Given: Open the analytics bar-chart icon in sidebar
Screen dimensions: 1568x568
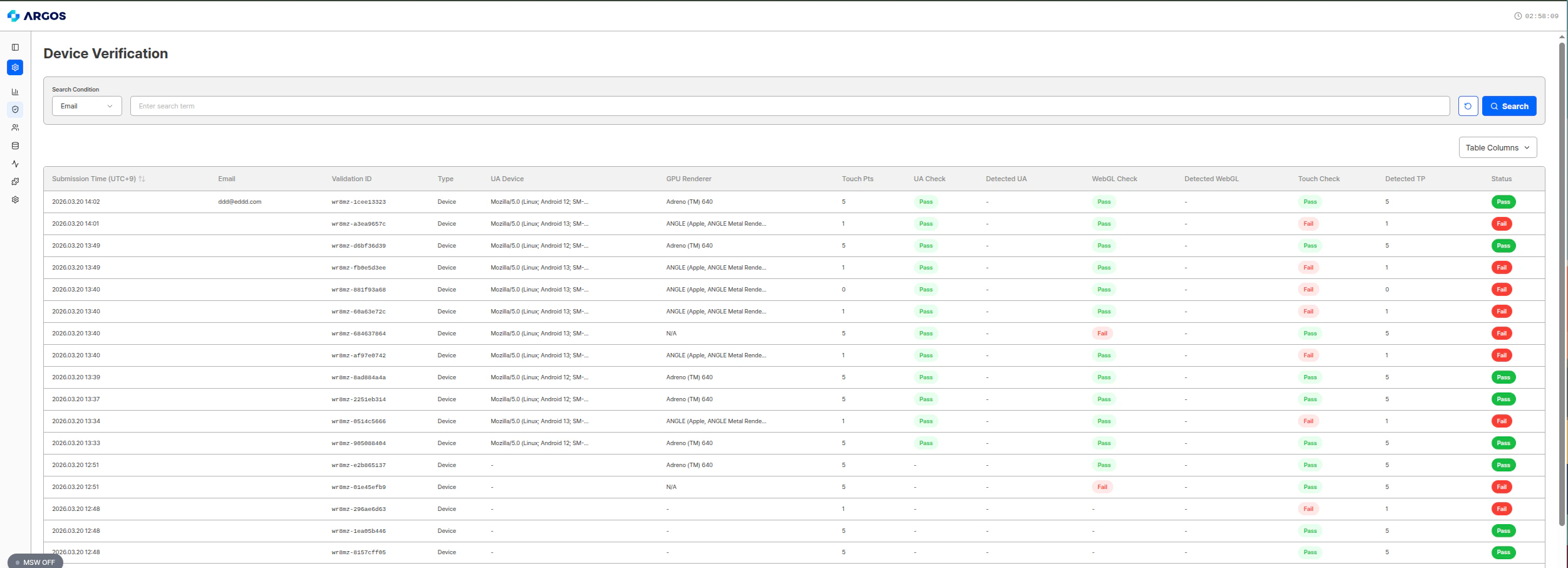Looking at the screenshot, I should (15, 92).
